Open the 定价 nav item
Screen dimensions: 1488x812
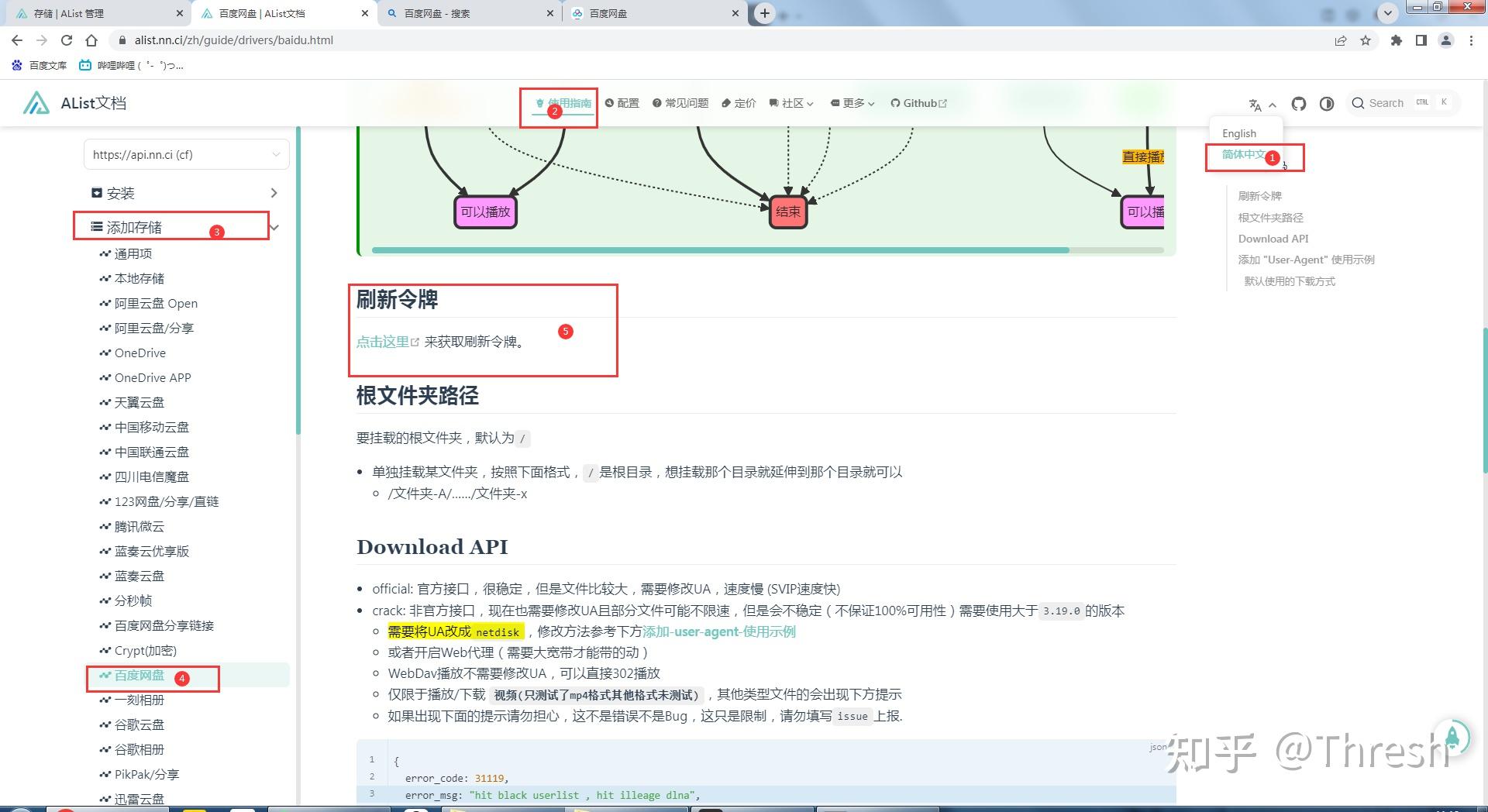(x=738, y=103)
